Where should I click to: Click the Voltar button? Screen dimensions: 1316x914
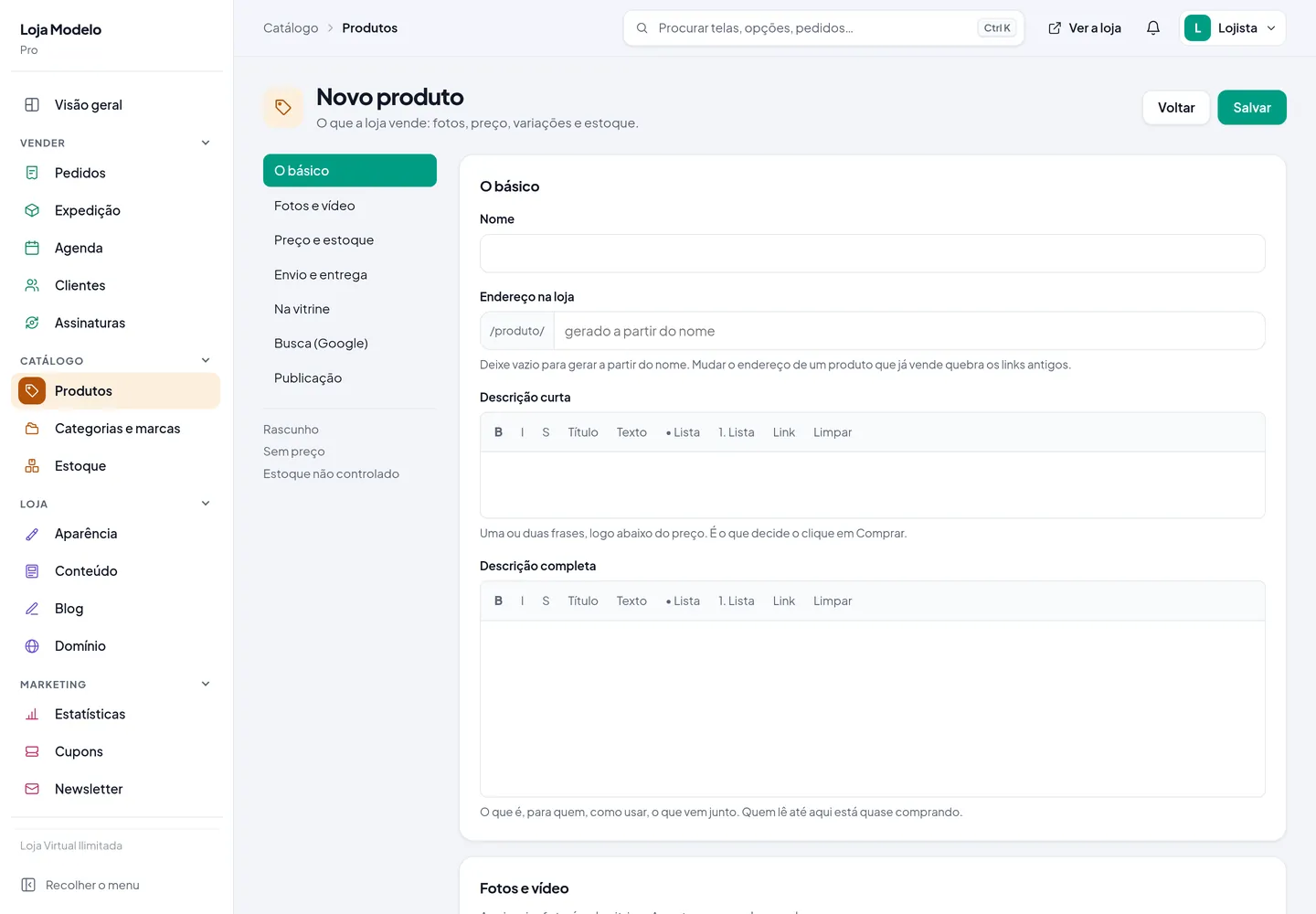click(1176, 108)
